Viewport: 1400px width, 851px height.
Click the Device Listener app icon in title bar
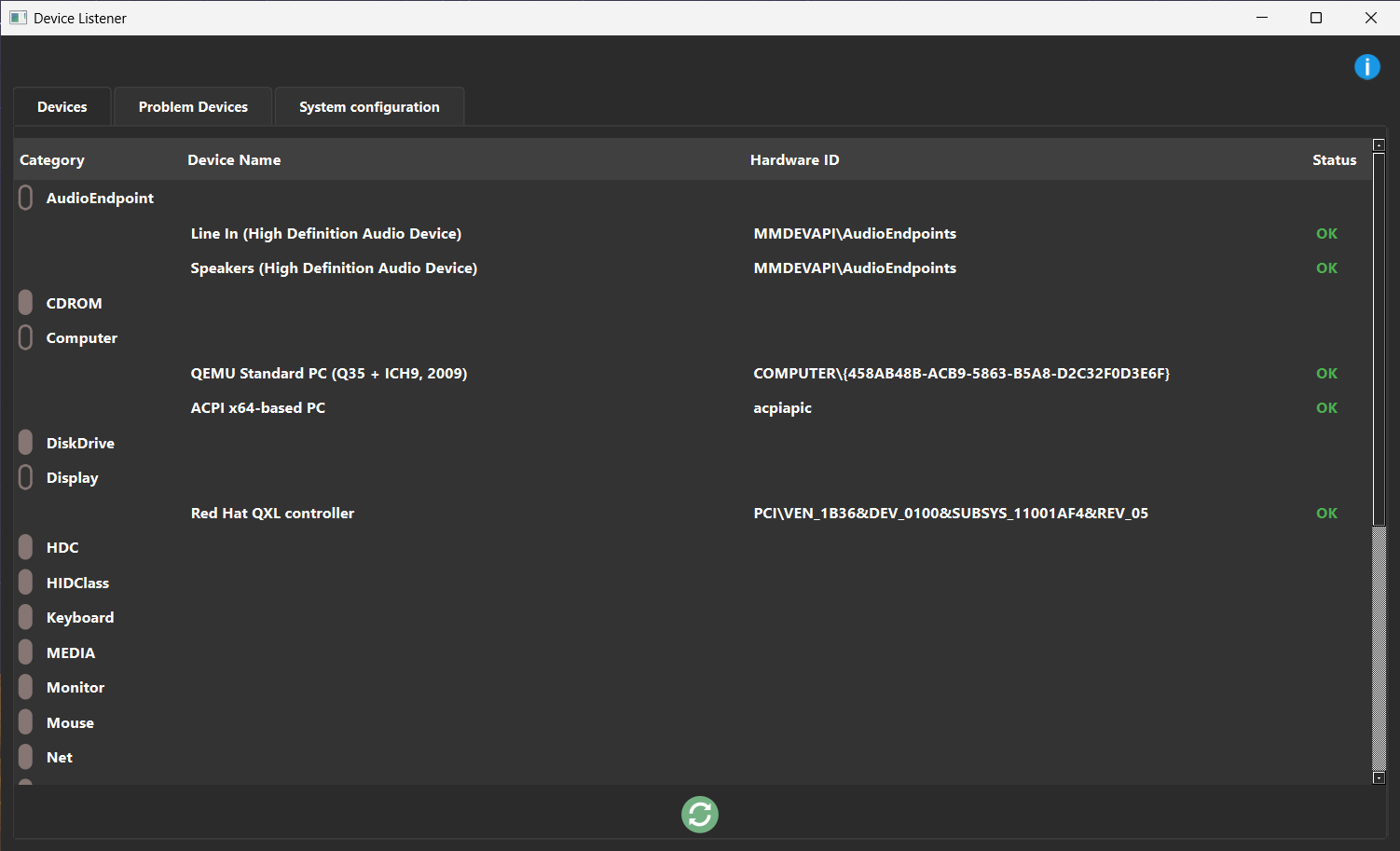18,18
